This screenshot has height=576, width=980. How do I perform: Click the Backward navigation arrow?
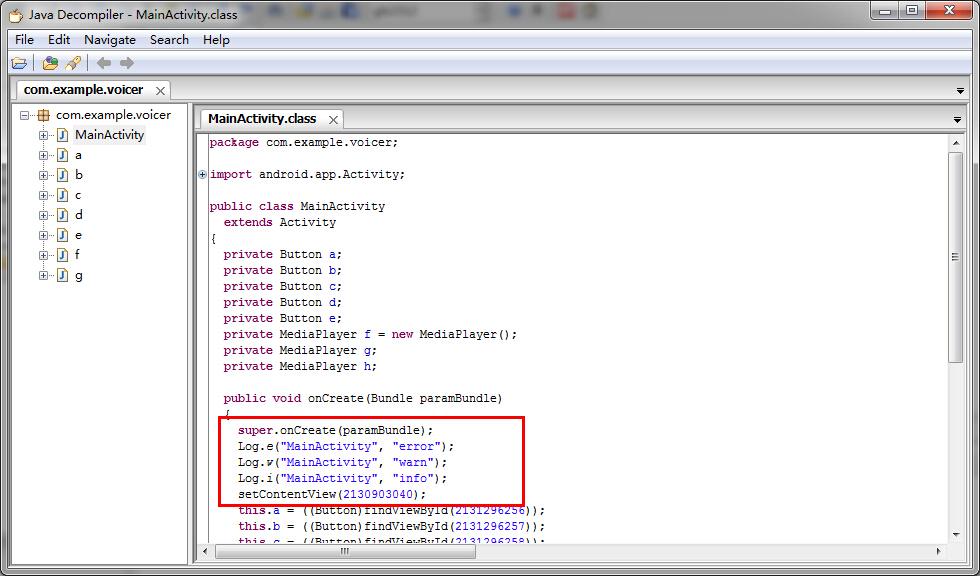(104, 63)
